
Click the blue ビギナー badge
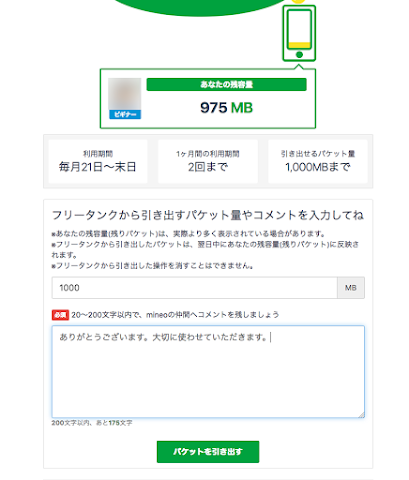(x=125, y=114)
